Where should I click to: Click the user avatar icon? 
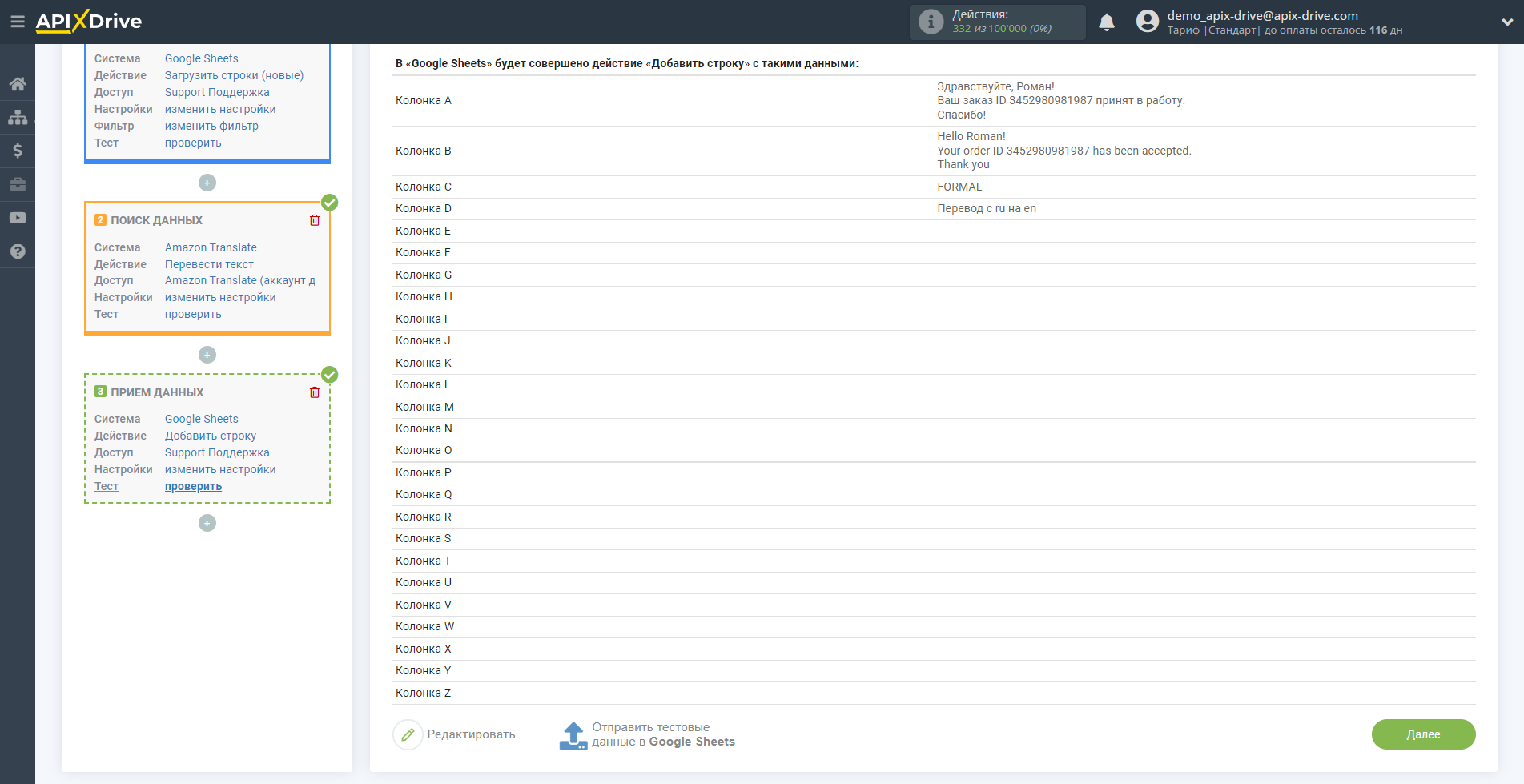(x=1148, y=22)
